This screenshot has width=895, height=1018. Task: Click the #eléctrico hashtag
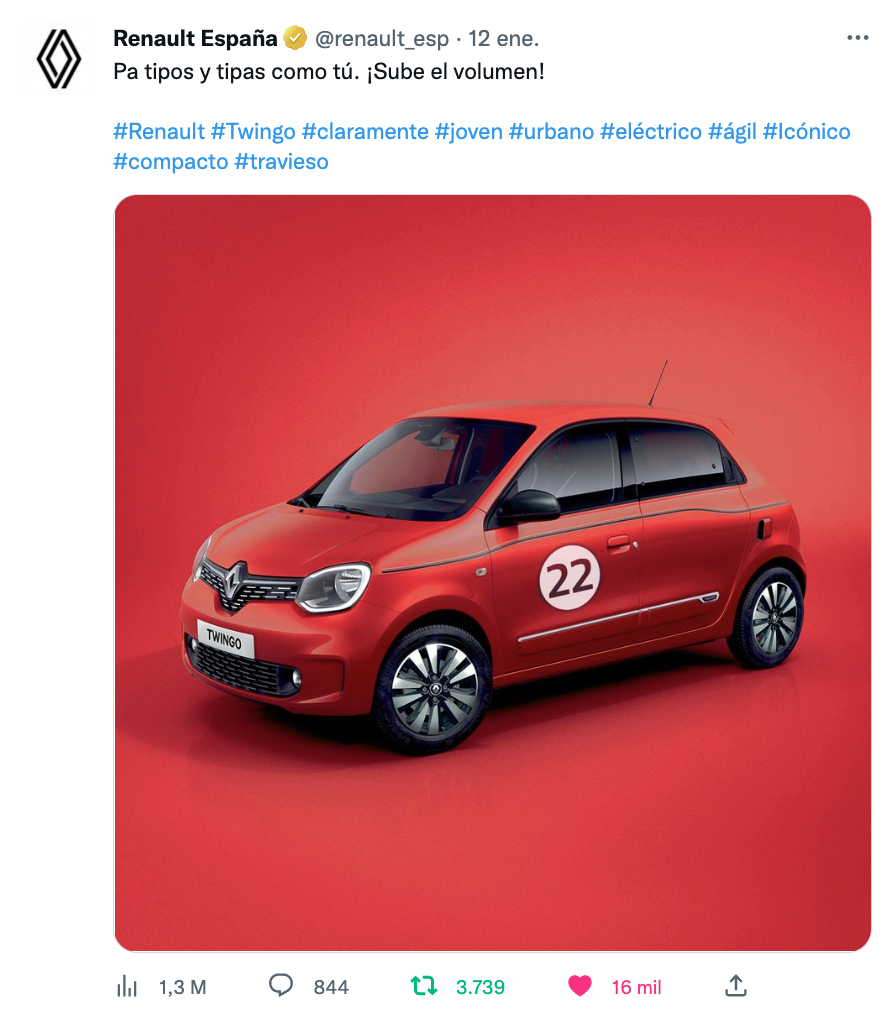tap(651, 132)
